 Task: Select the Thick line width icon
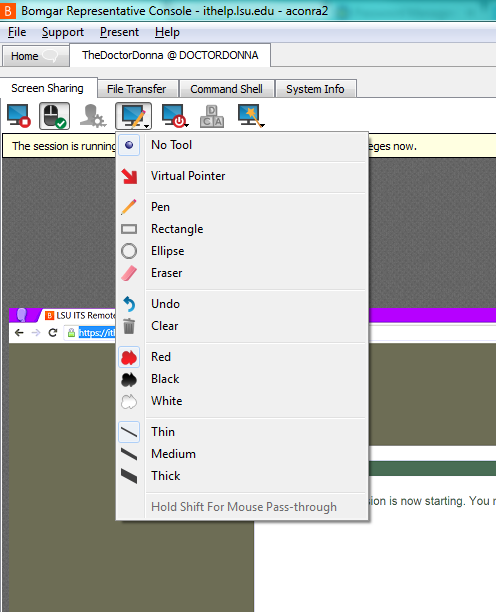pos(129,477)
